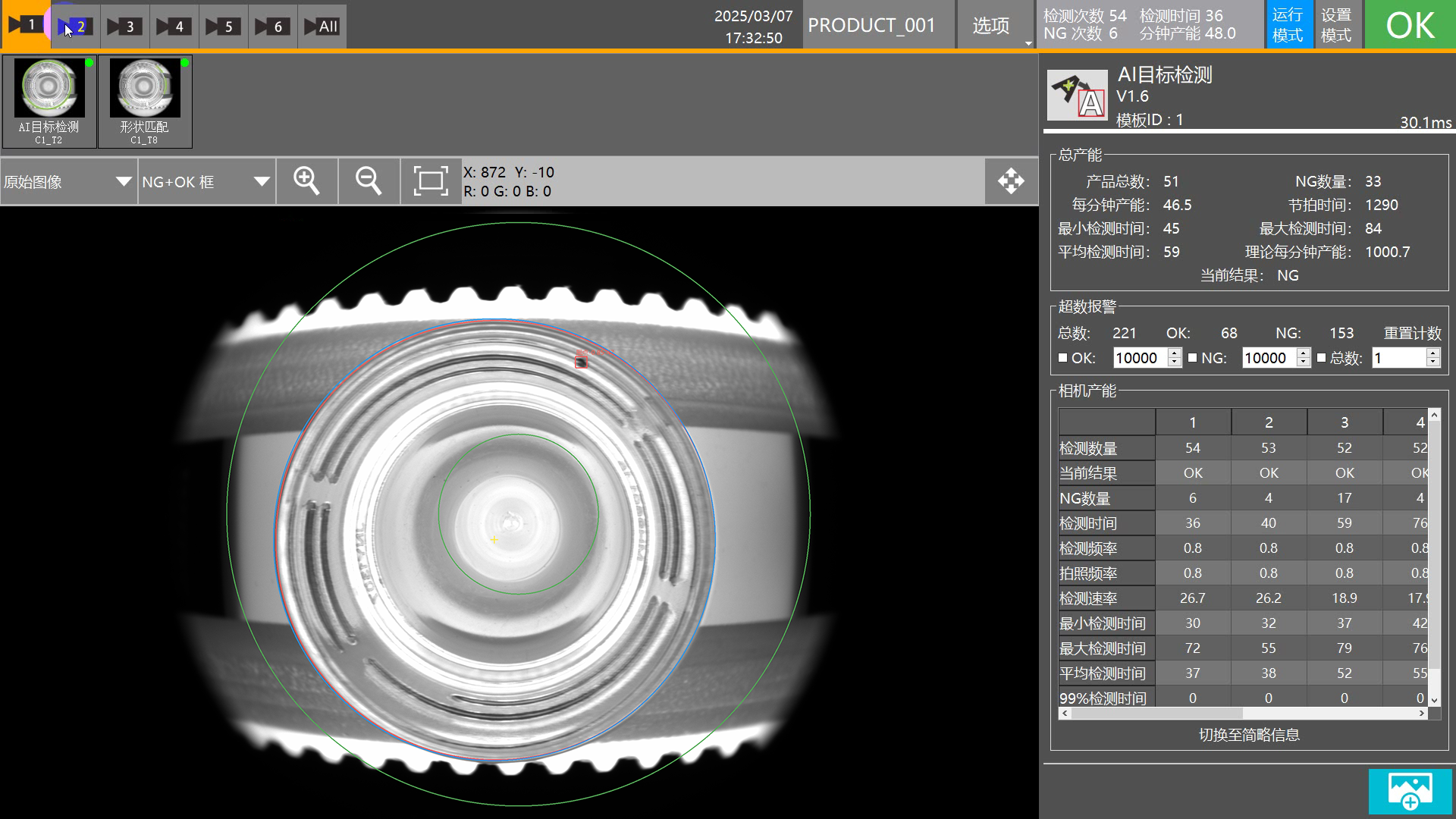Click the fit-to-window frame icon
The height and width of the screenshot is (819, 1456).
pyautogui.click(x=430, y=181)
